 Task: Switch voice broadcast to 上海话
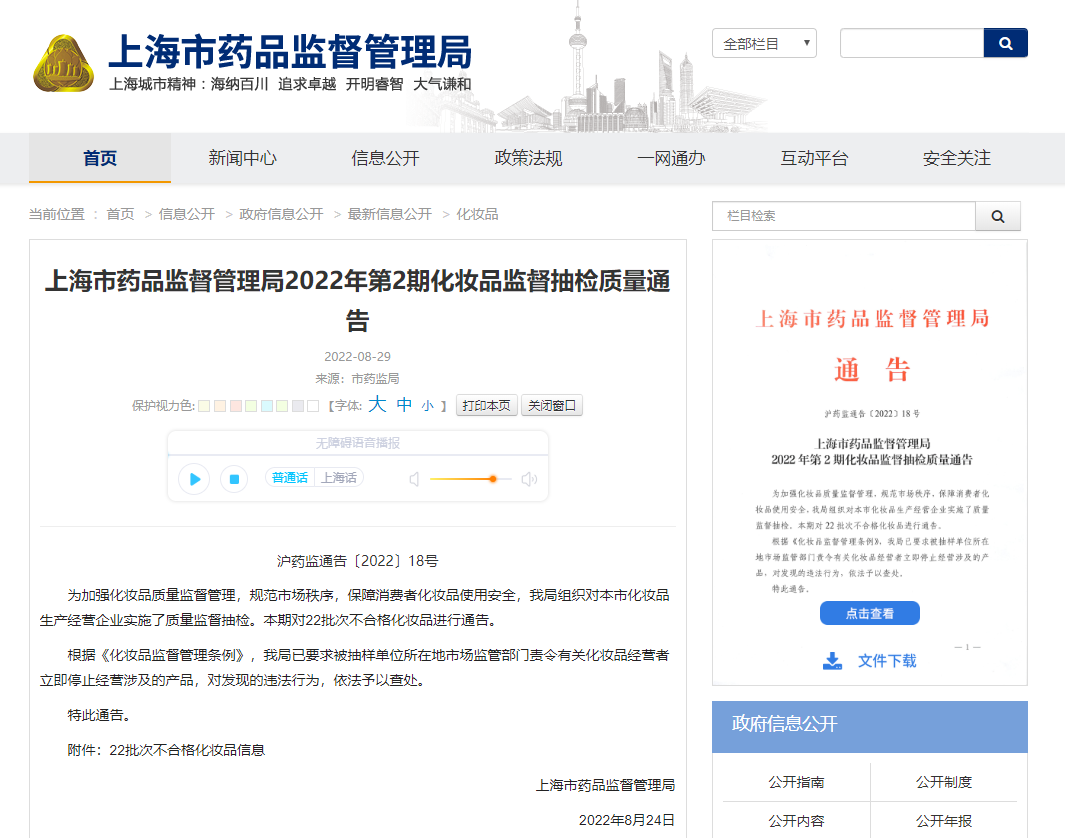[x=338, y=478]
